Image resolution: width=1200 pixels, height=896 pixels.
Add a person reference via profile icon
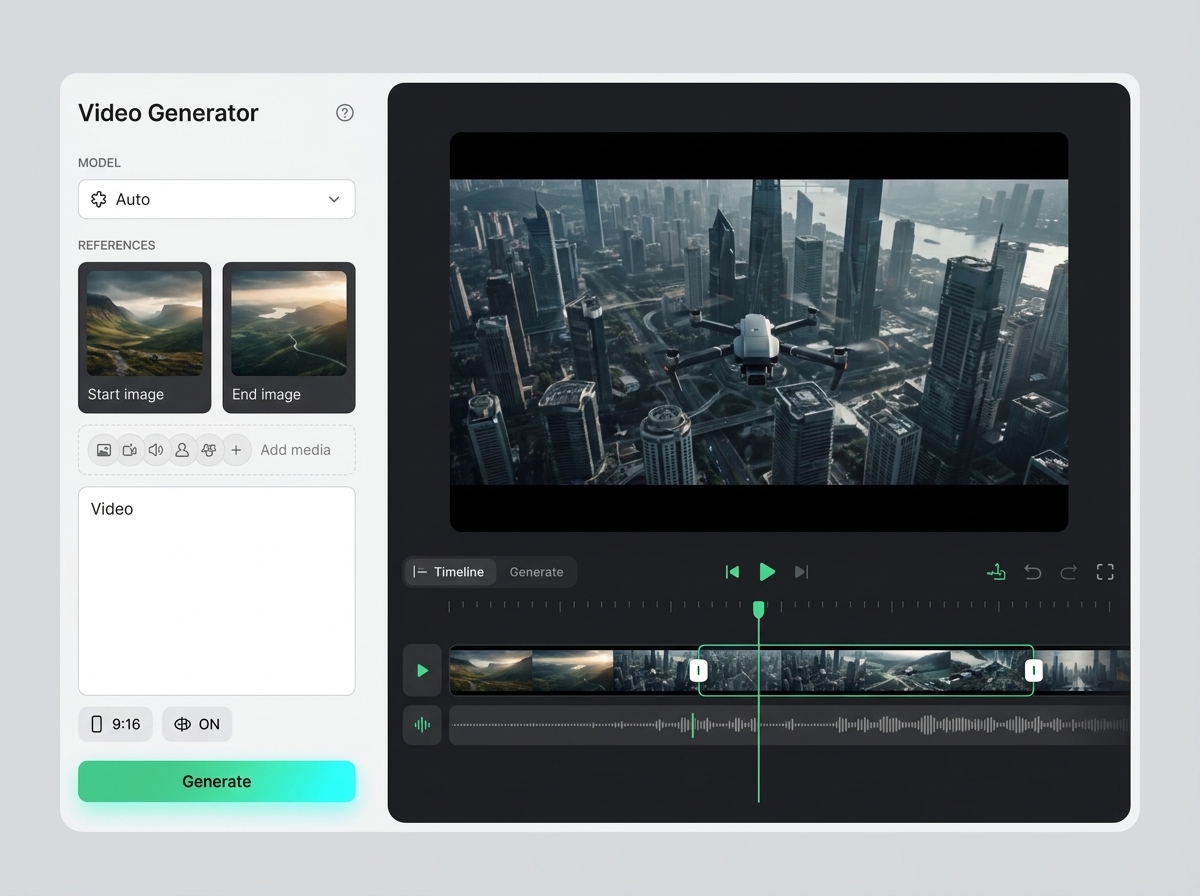182,450
